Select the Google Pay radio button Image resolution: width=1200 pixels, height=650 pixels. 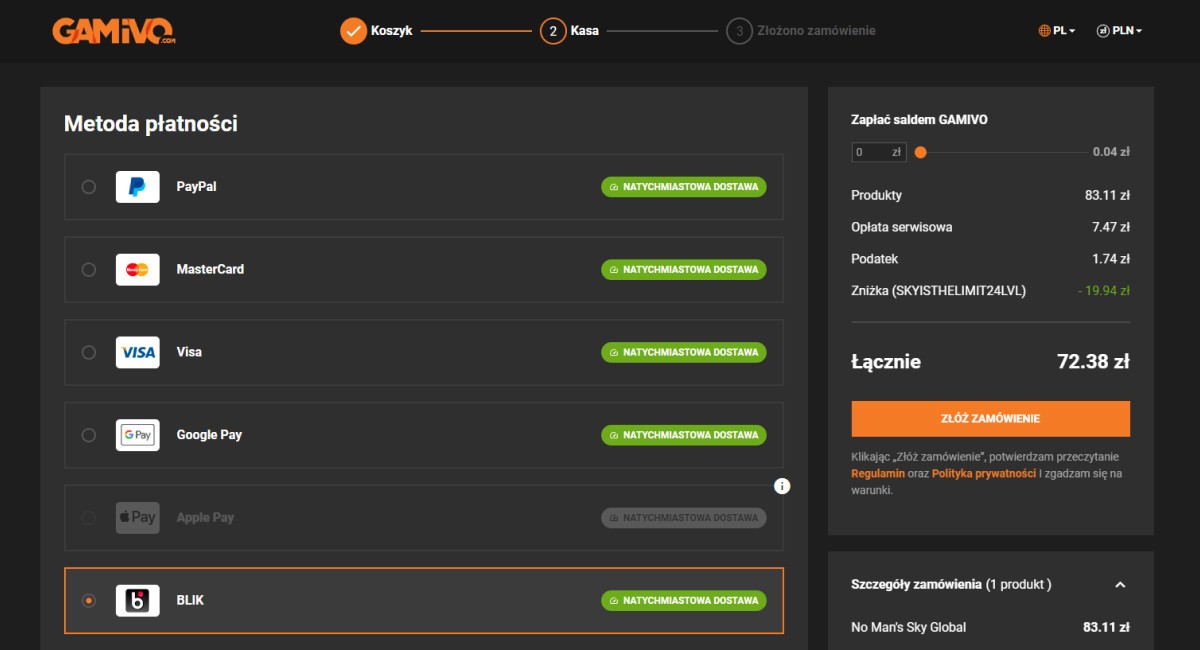(89, 435)
